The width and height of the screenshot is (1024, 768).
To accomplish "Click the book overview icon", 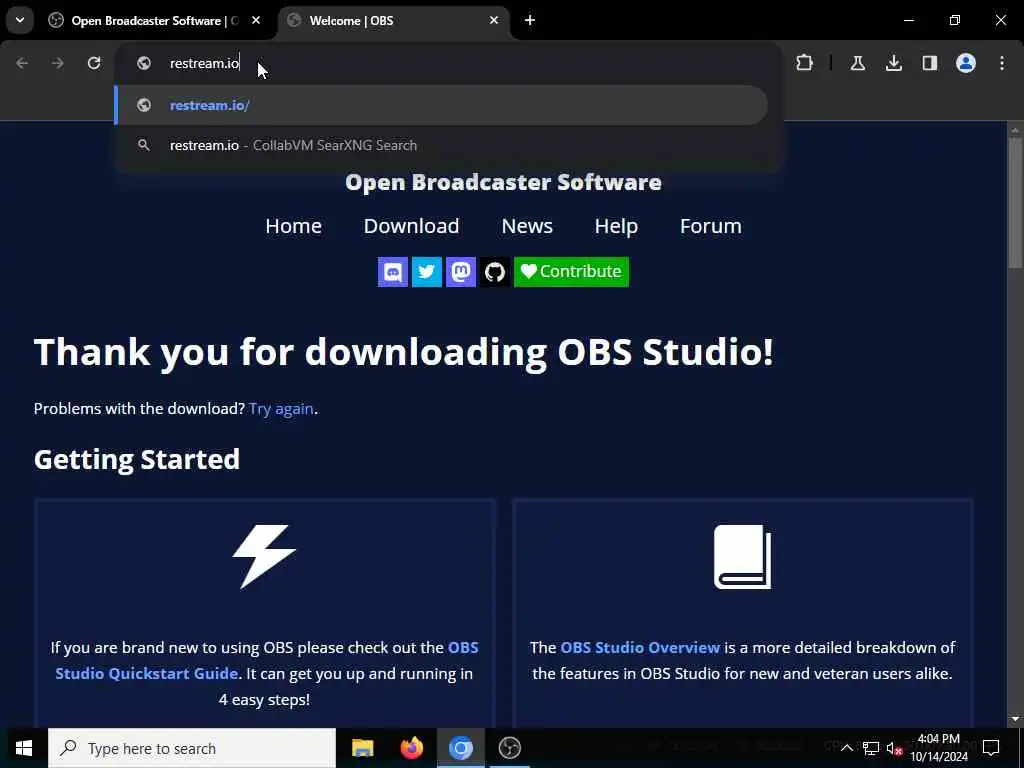I will 743,556.
